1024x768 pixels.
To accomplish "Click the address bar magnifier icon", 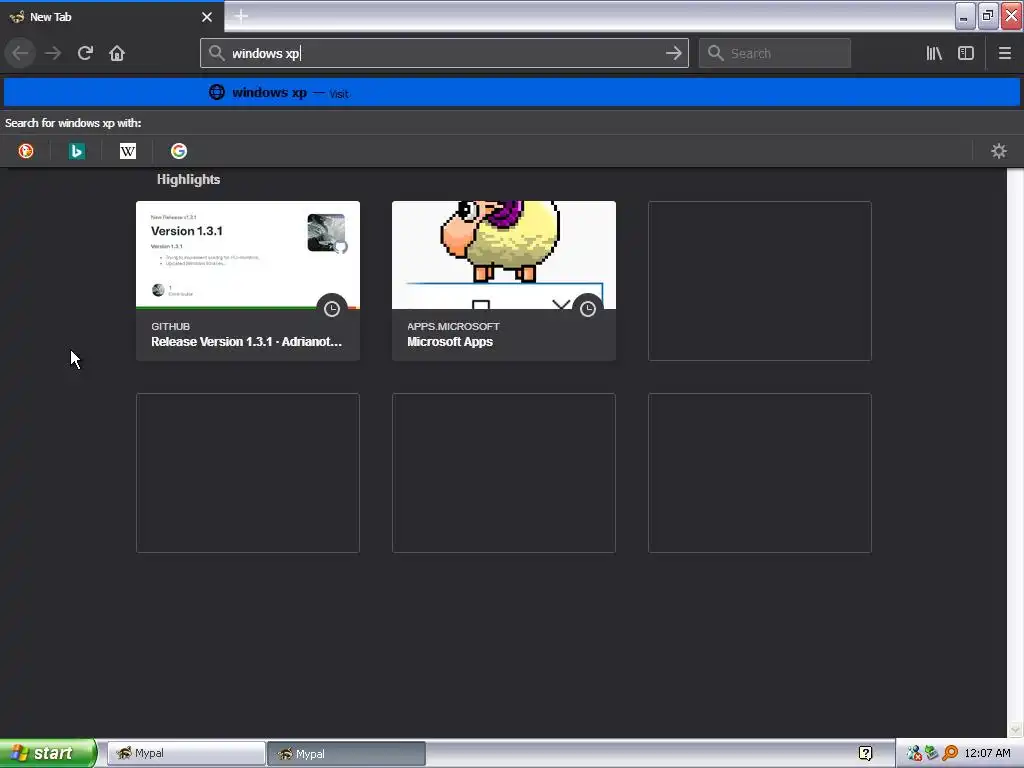I will coord(217,53).
